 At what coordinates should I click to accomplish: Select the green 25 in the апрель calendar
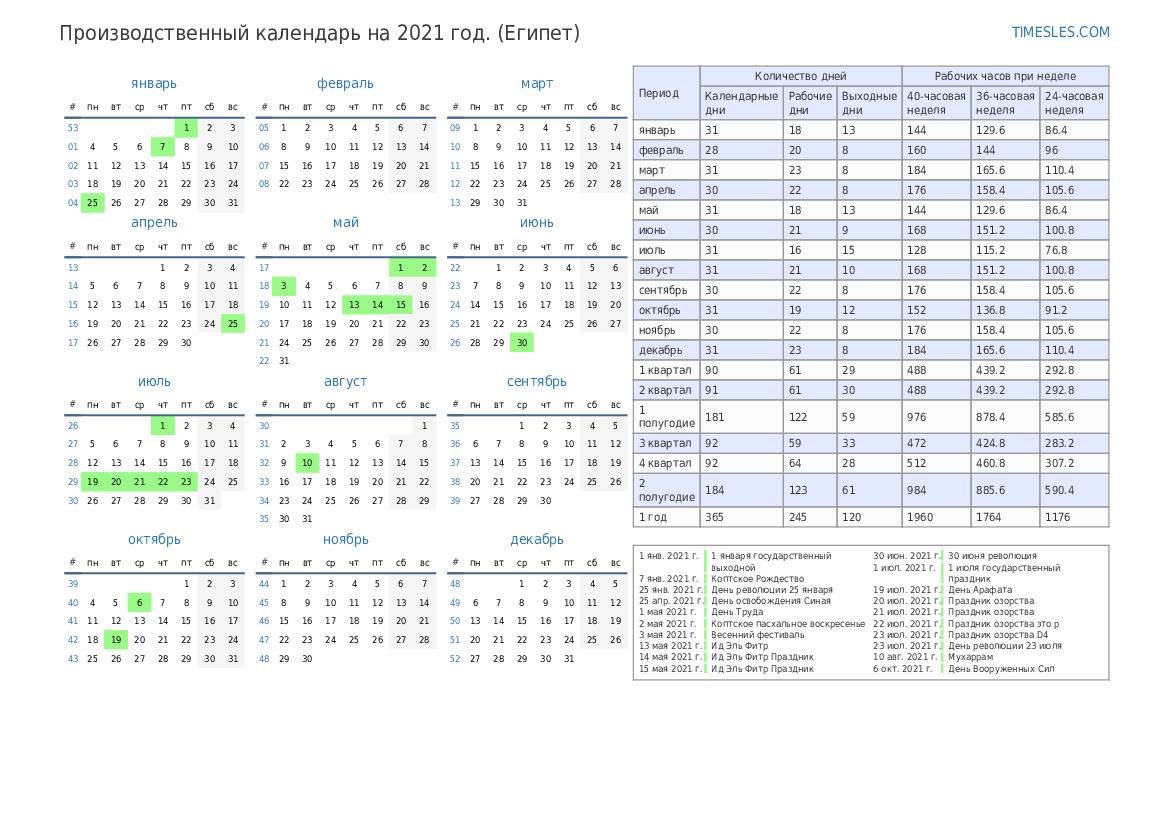click(233, 324)
